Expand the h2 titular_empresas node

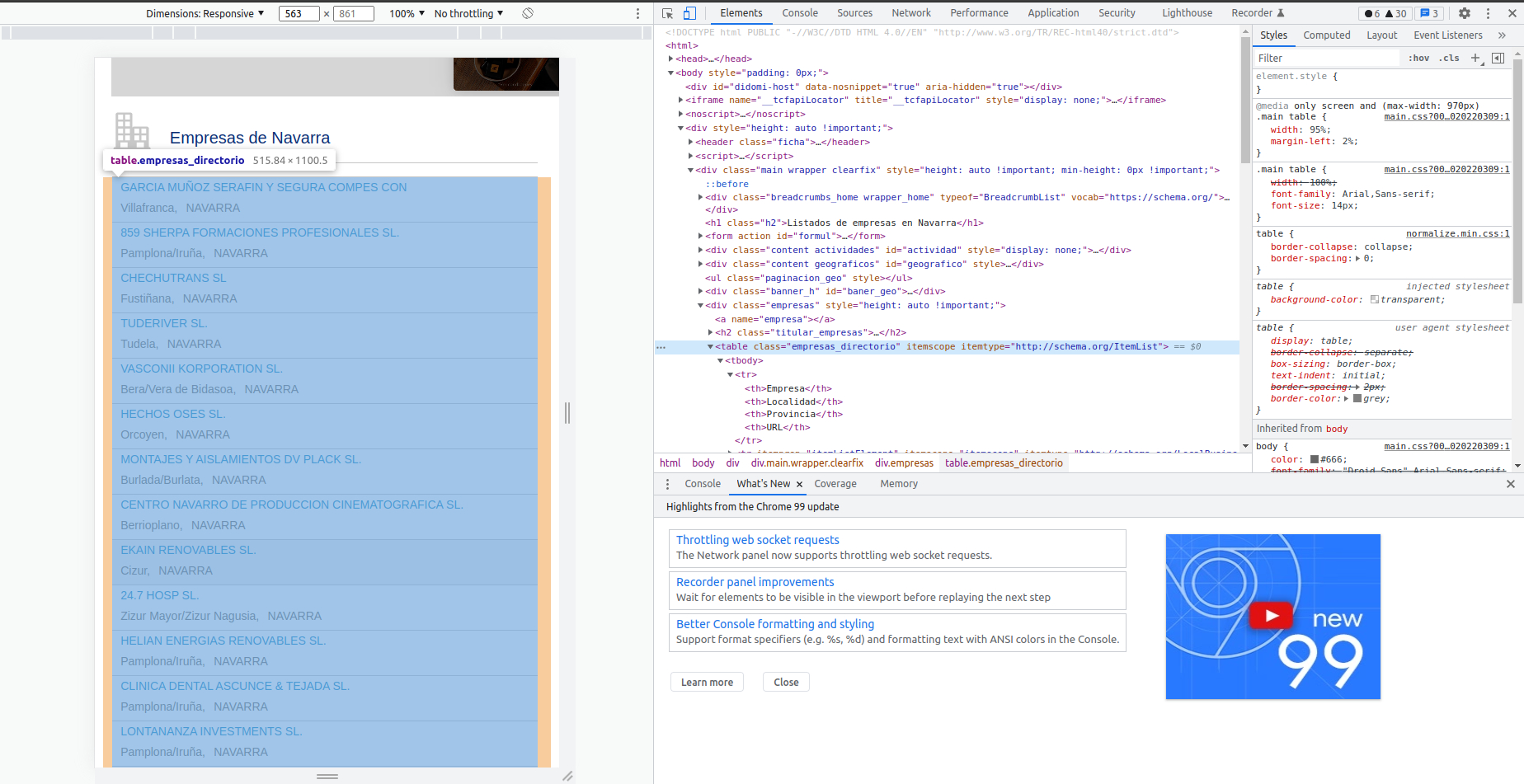pos(711,333)
